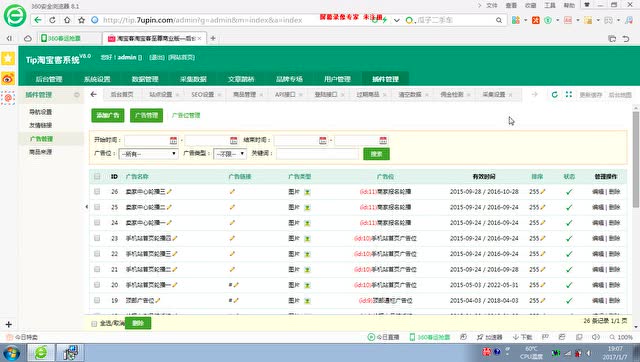The image size is (640, 362).
Task: Click the back arrow left of the admin tabs
Action: tap(93, 94)
